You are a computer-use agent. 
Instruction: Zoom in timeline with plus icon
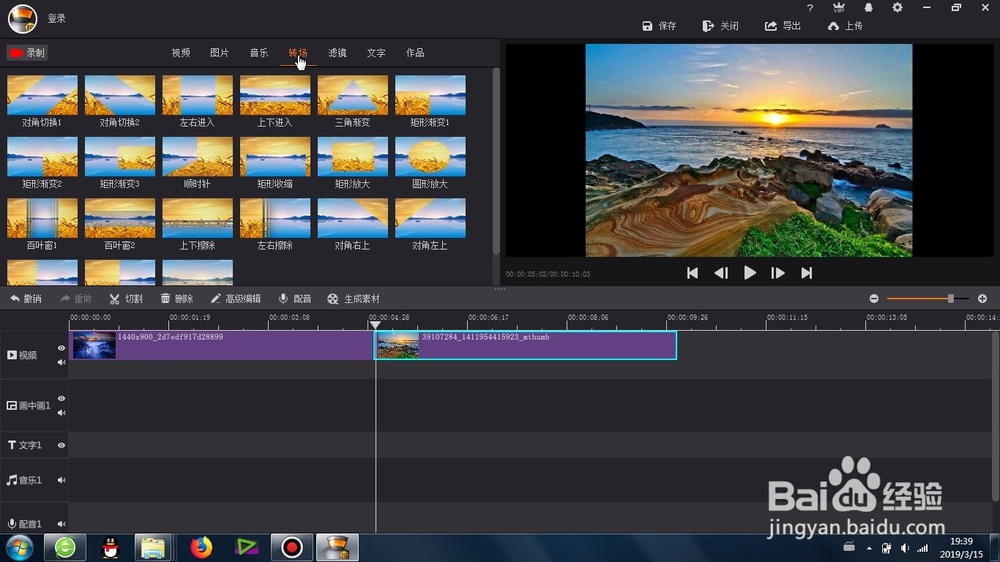pos(982,299)
